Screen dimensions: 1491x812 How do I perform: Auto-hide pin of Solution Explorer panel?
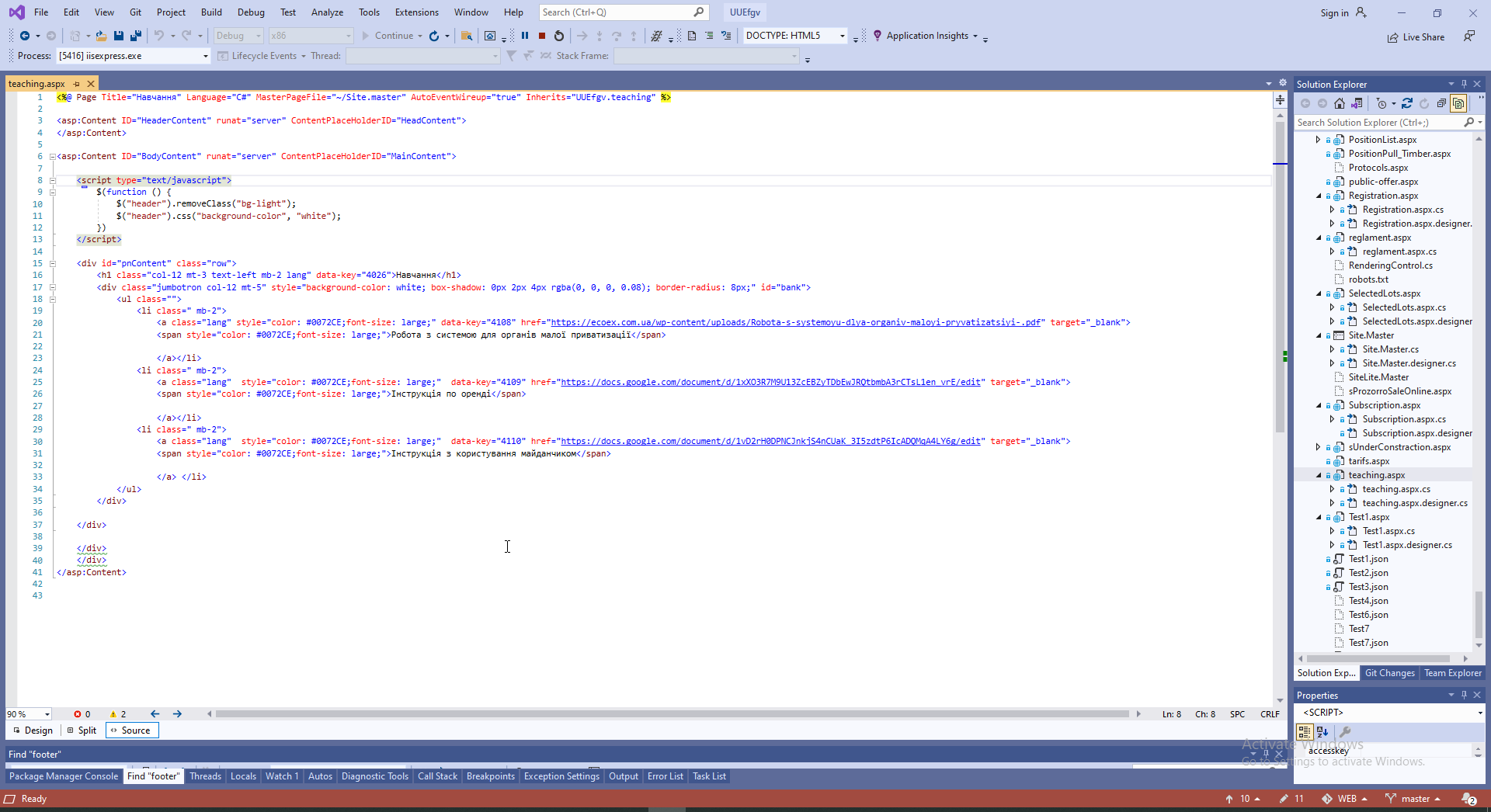[1464, 84]
